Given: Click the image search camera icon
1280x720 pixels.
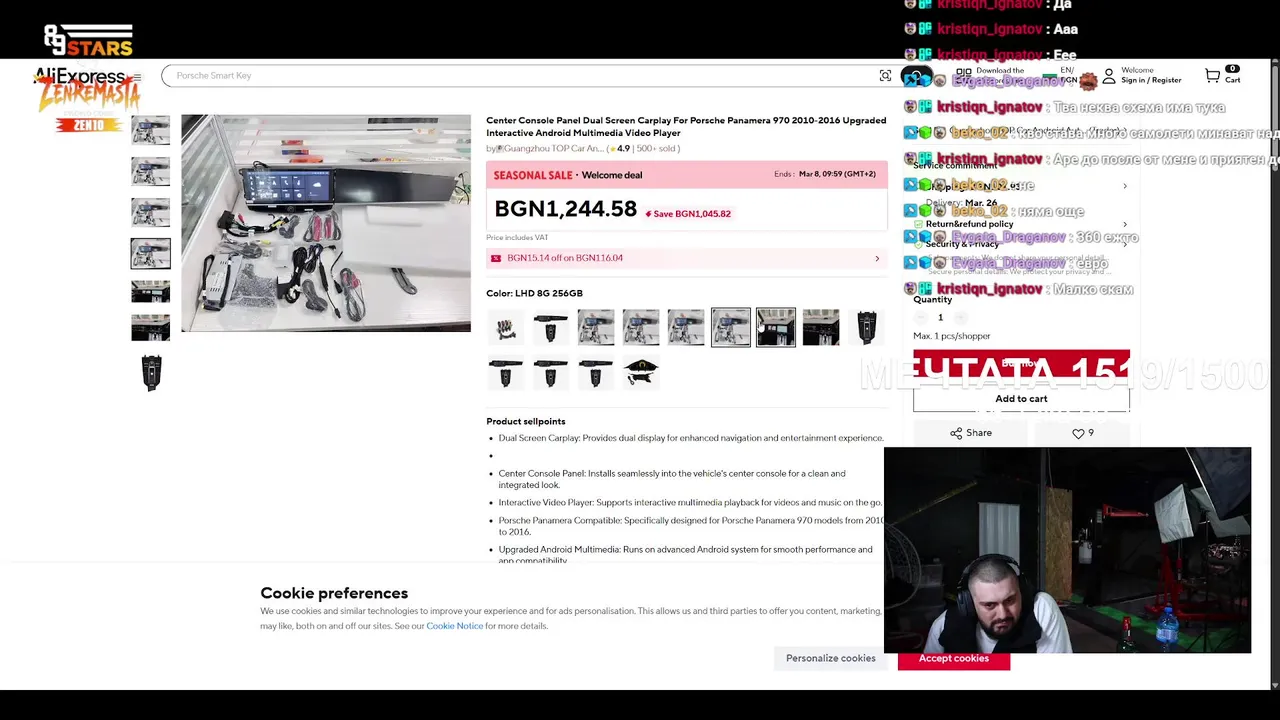Looking at the screenshot, I should click(x=885, y=76).
